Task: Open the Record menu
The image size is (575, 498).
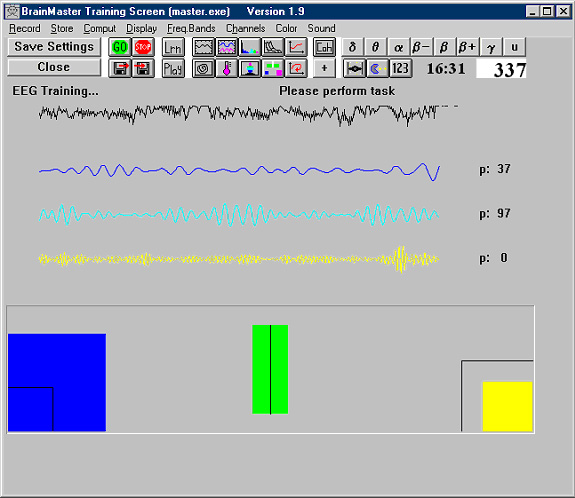Action: (x=25, y=28)
